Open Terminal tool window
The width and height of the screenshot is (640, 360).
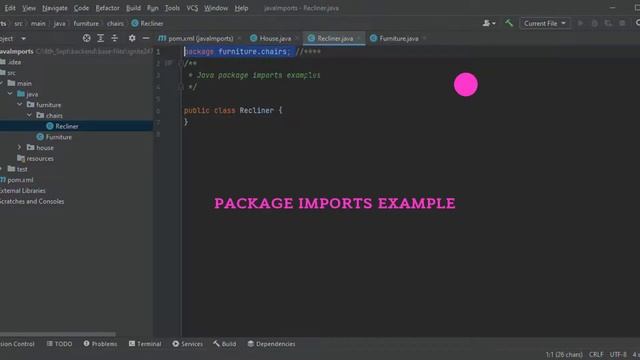[x=145, y=344]
